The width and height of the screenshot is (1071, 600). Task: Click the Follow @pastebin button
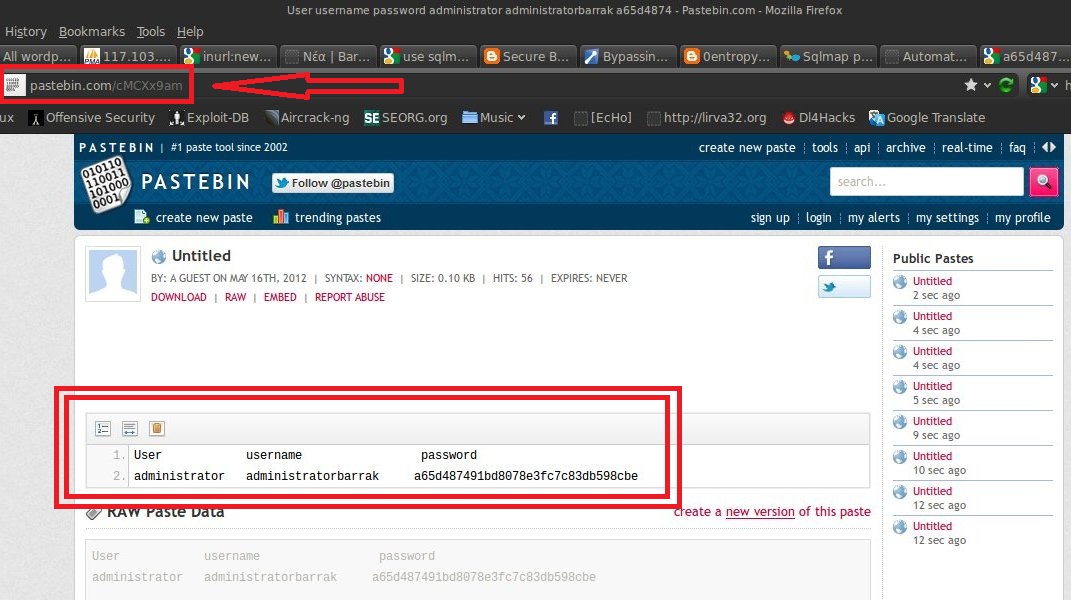click(x=333, y=182)
